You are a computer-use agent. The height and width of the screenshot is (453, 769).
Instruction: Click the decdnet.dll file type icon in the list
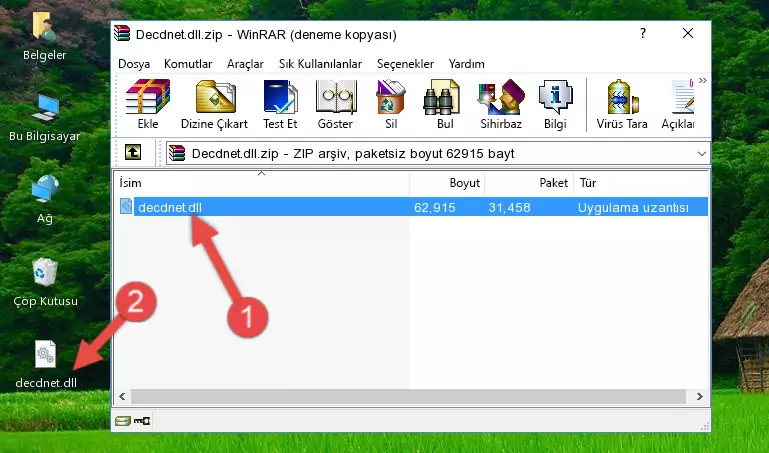pos(126,206)
